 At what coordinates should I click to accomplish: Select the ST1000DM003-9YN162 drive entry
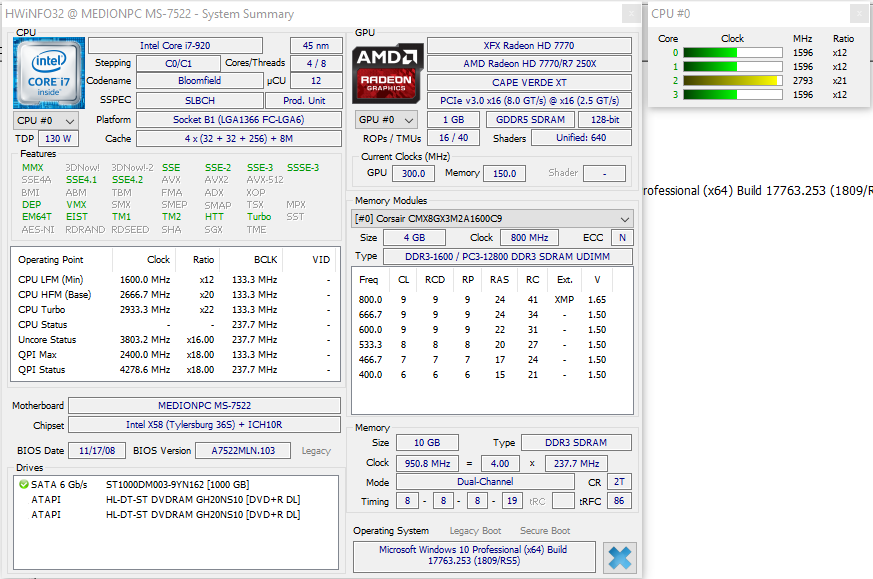(x=178, y=484)
